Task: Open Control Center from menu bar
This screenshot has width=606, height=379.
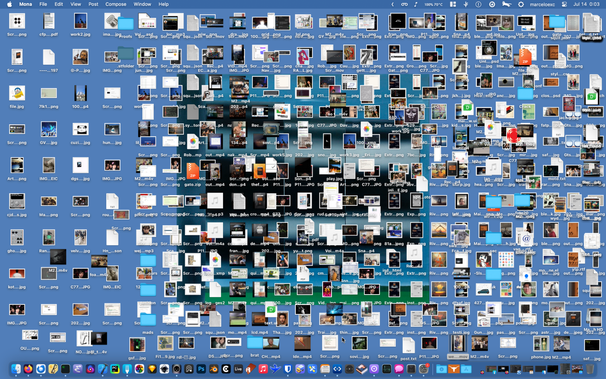Action: coord(564,4)
